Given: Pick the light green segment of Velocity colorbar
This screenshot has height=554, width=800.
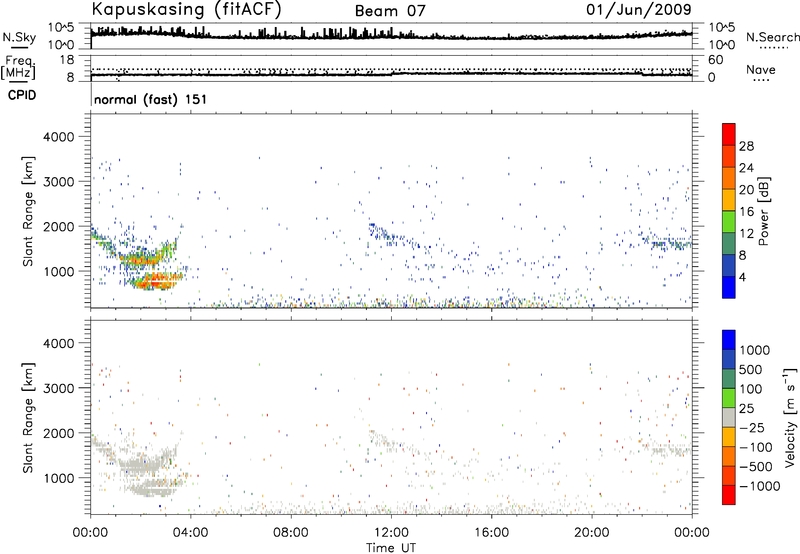Looking at the screenshot, I should (x=729, y=398).
